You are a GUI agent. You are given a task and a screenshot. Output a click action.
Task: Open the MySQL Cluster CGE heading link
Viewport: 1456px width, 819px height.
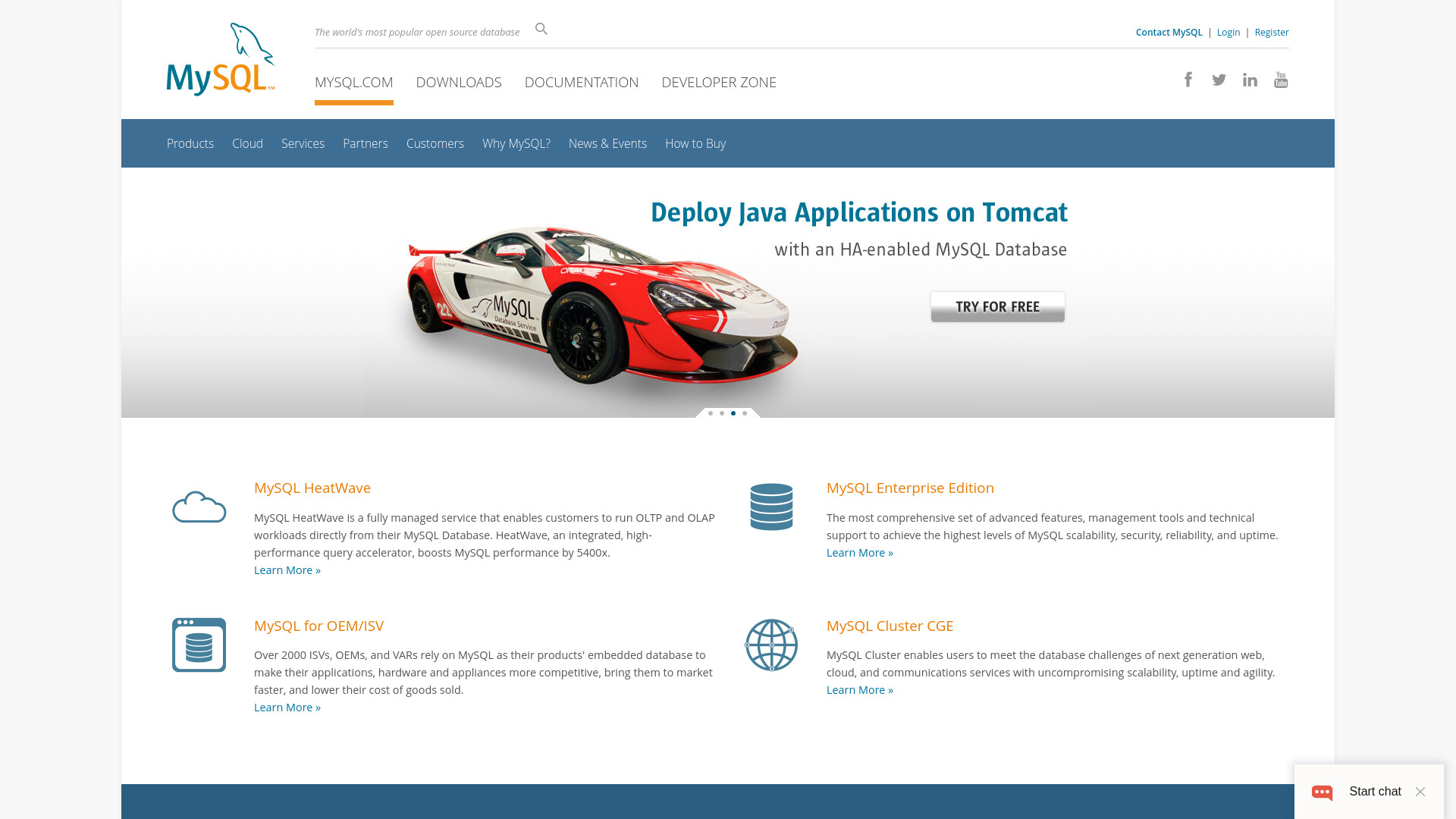coord(890,626)
